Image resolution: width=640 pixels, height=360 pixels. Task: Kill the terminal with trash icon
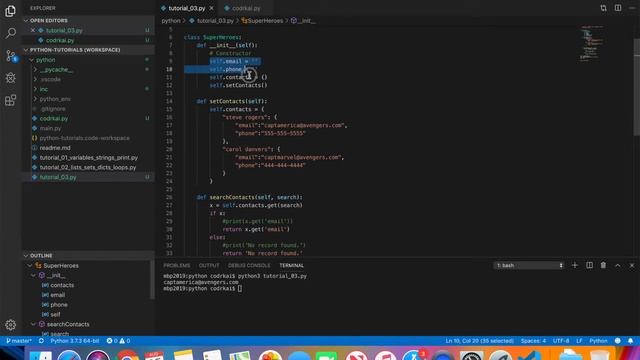coord(603,265)
